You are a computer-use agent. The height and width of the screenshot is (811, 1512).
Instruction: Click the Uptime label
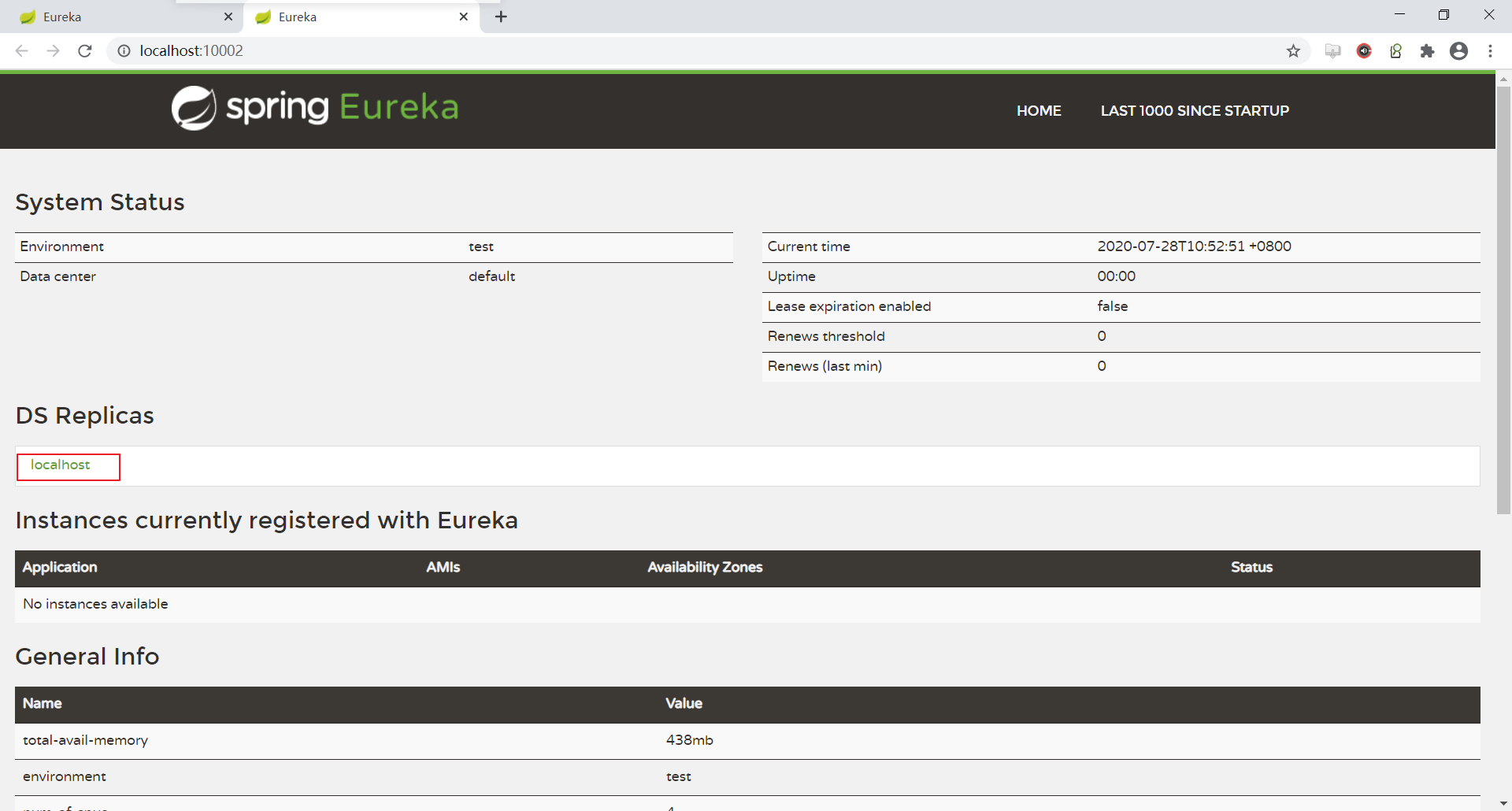(791, 276)
